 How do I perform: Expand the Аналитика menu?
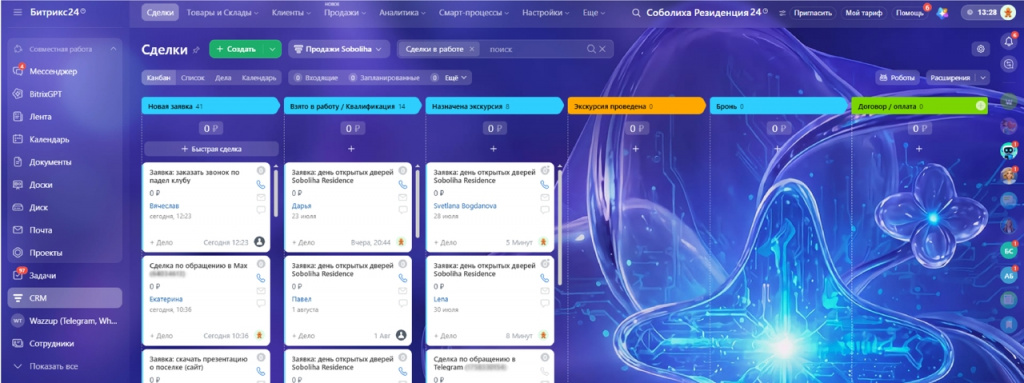(x=402, y=12)
